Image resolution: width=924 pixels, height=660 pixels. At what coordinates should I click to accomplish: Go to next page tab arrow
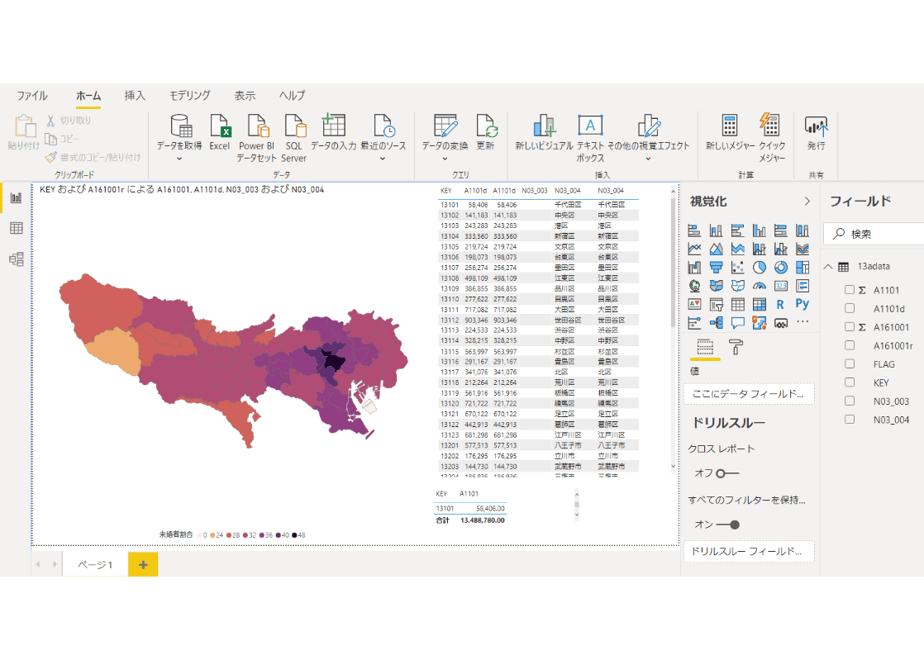[54, 565]
